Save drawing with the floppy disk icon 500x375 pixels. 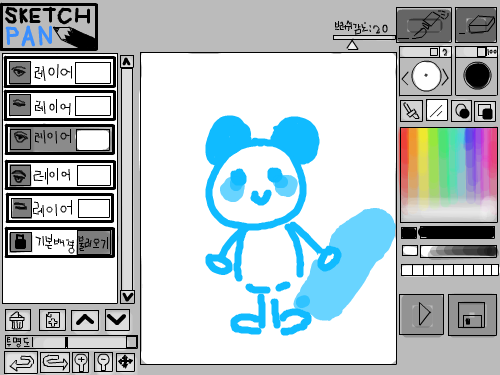click(x=472, y=314)
